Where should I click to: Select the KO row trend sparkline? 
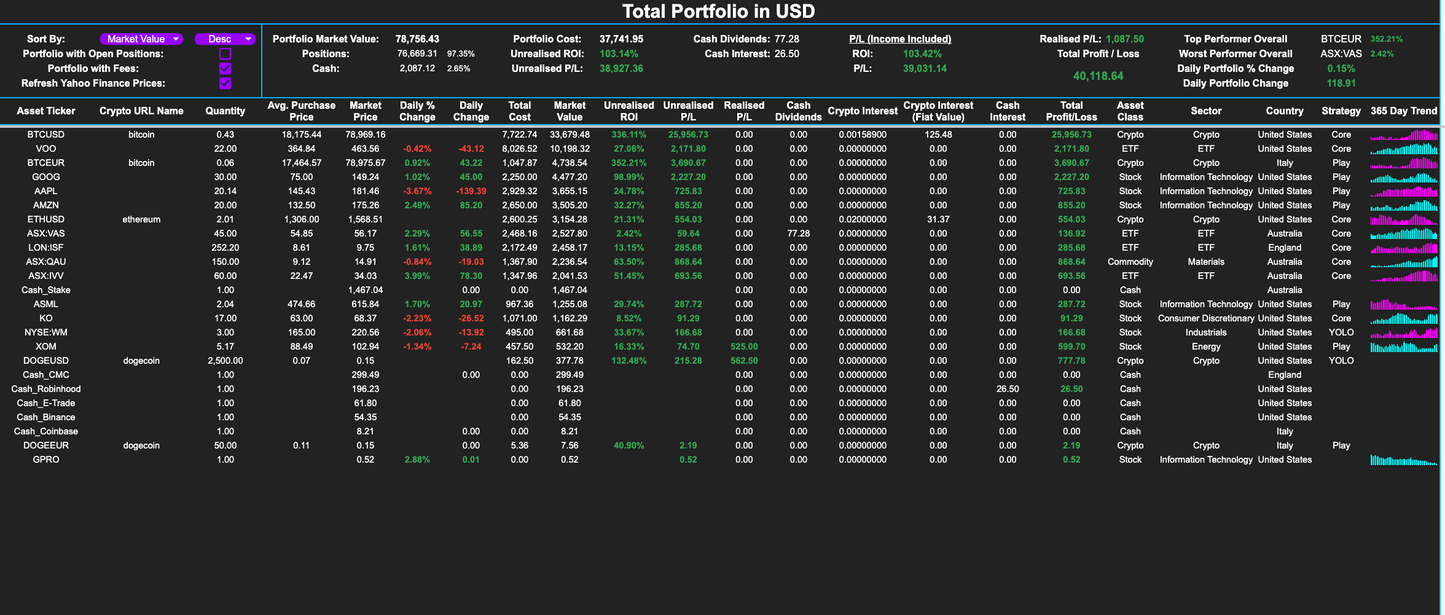[x=1404, y=318]
